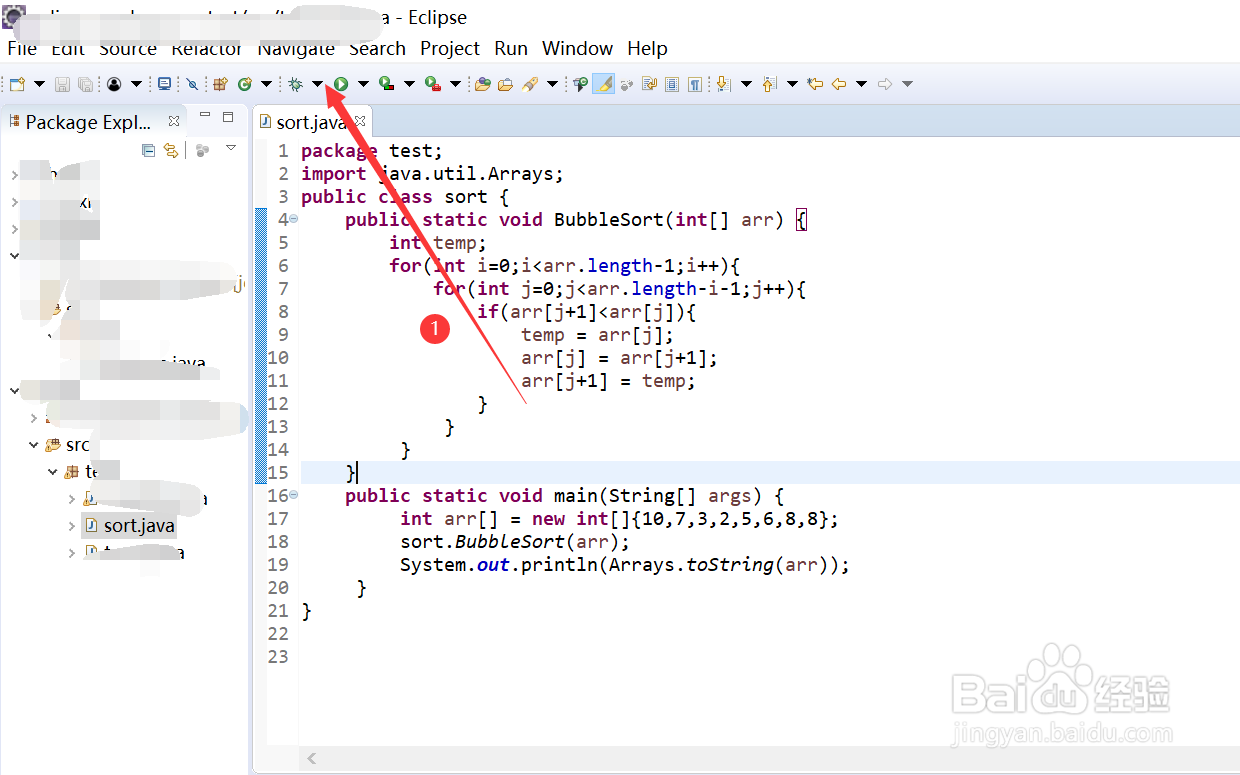Open the Run configurations dropdown arrow
Screen dimensions: 1240x775
[x=363, y=84]
